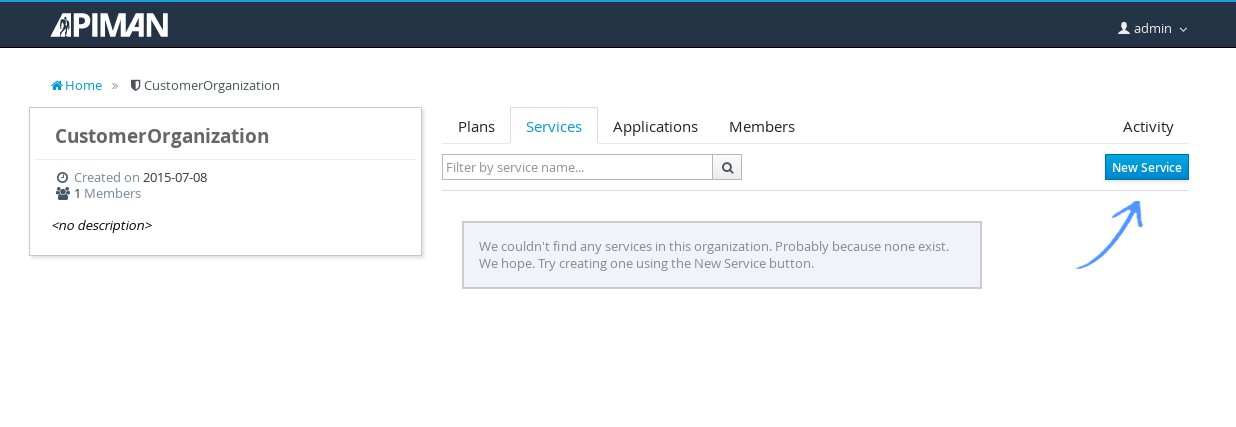Click the 1 Members text

(x=108, y=193)
